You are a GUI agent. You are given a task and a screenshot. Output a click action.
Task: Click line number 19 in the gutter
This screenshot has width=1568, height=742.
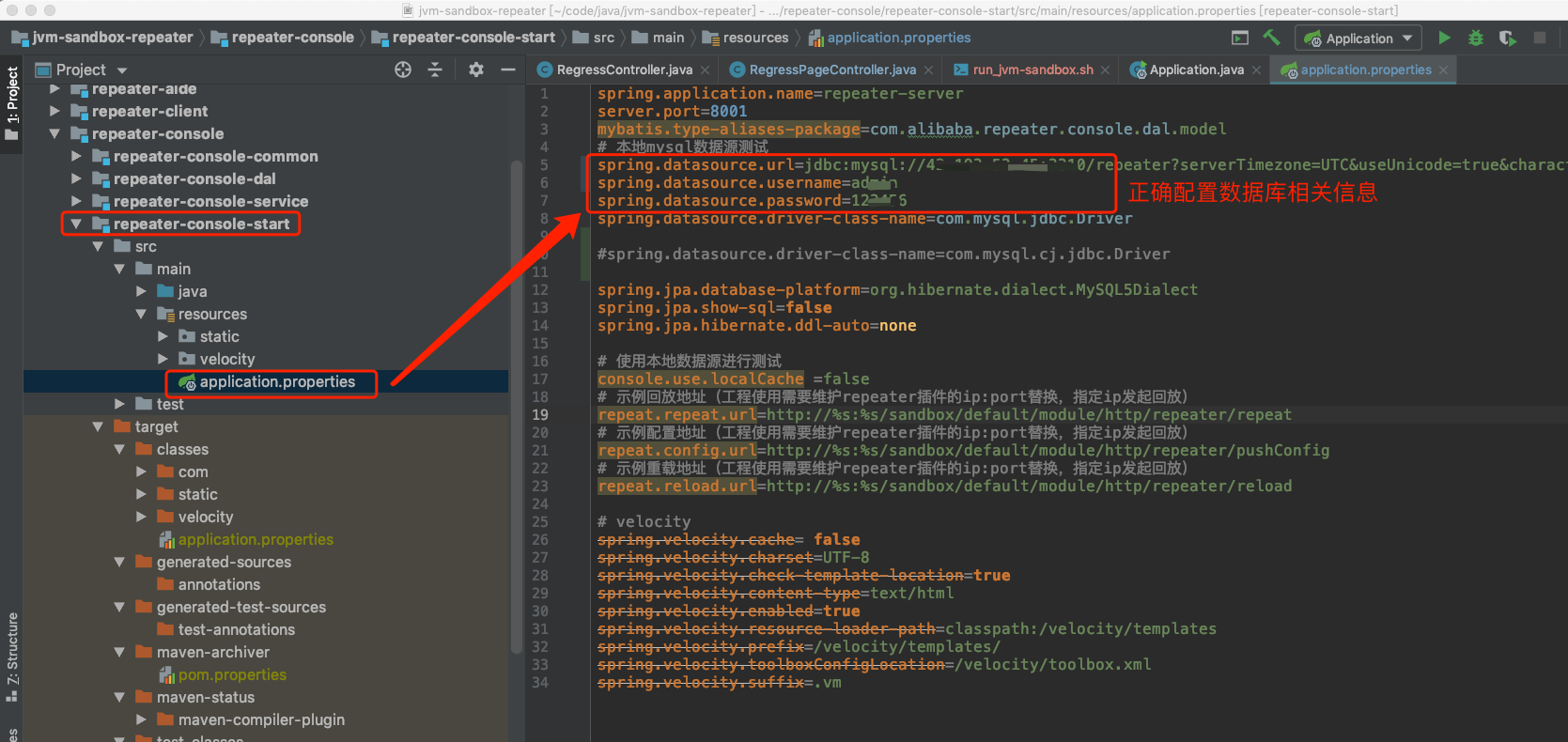(x=540, y=414)
